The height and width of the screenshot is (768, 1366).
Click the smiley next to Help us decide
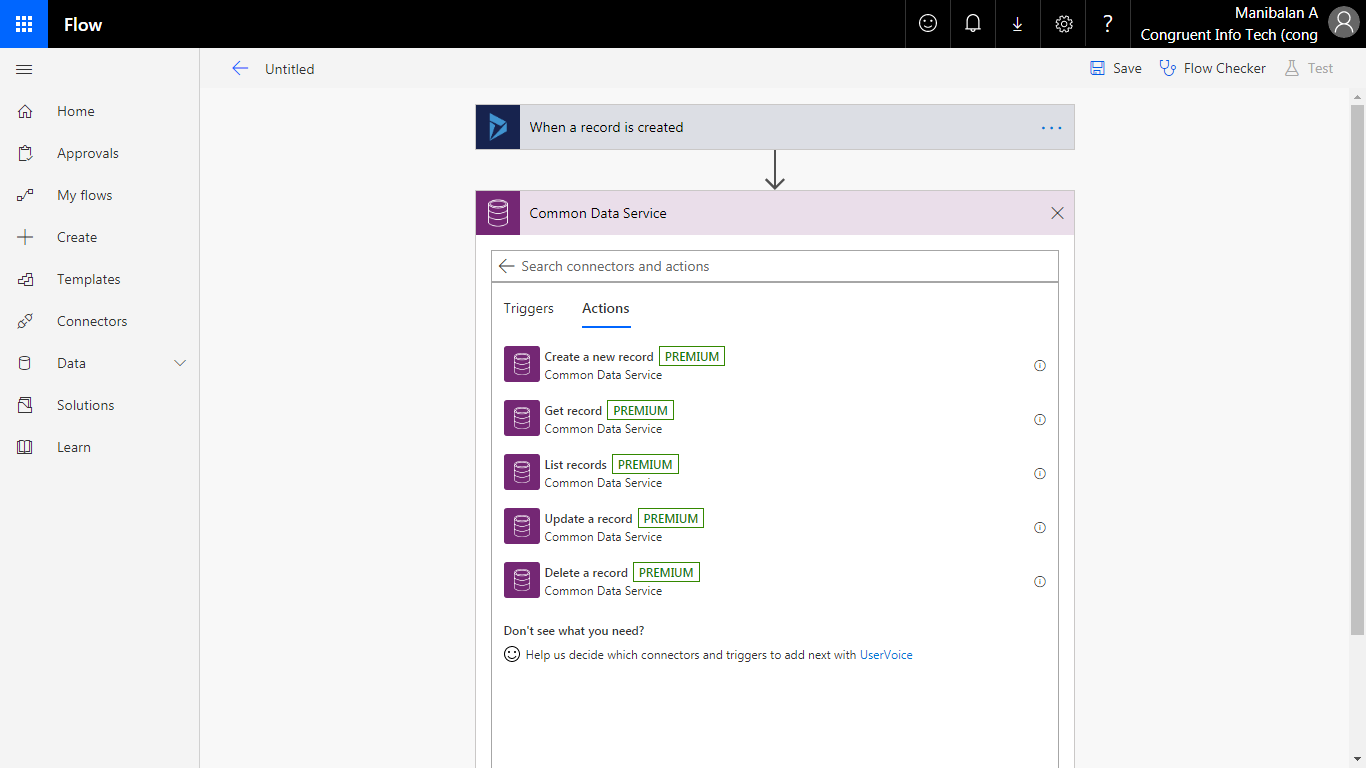[x=512, y=654]
